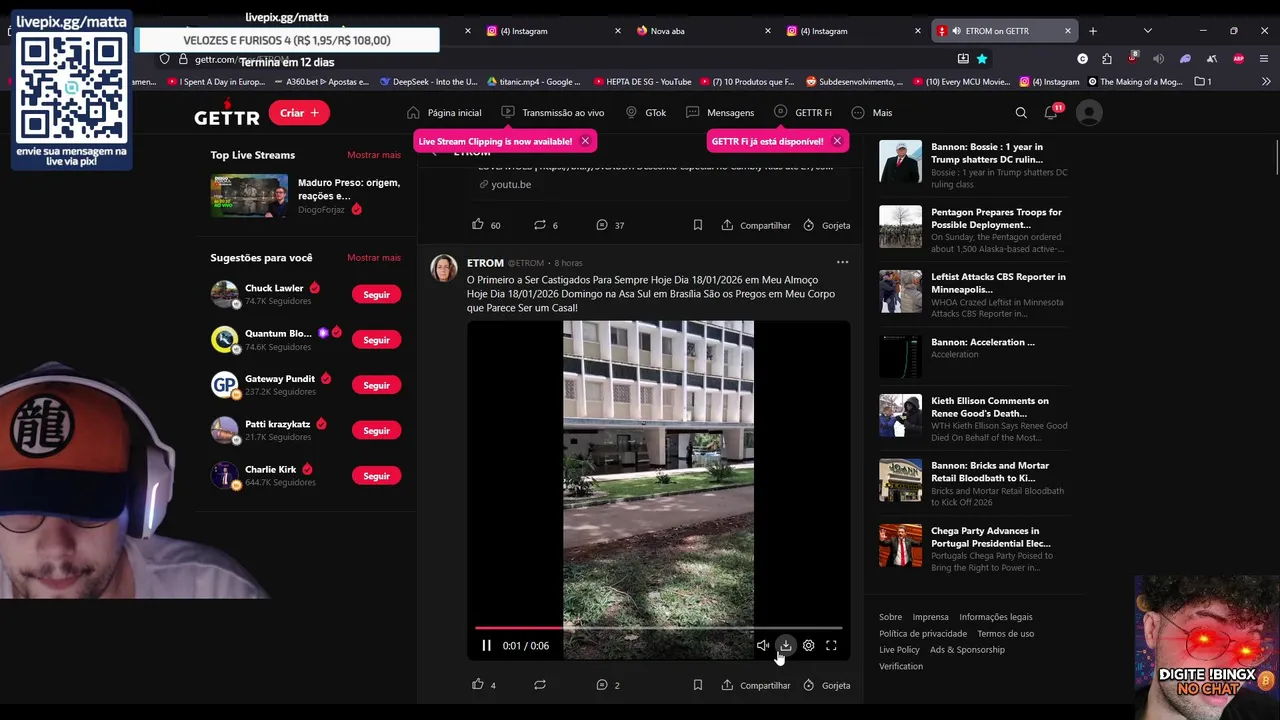Open the GETTR search icon
1280x720 pixels.
click(x=1021, y=113)
